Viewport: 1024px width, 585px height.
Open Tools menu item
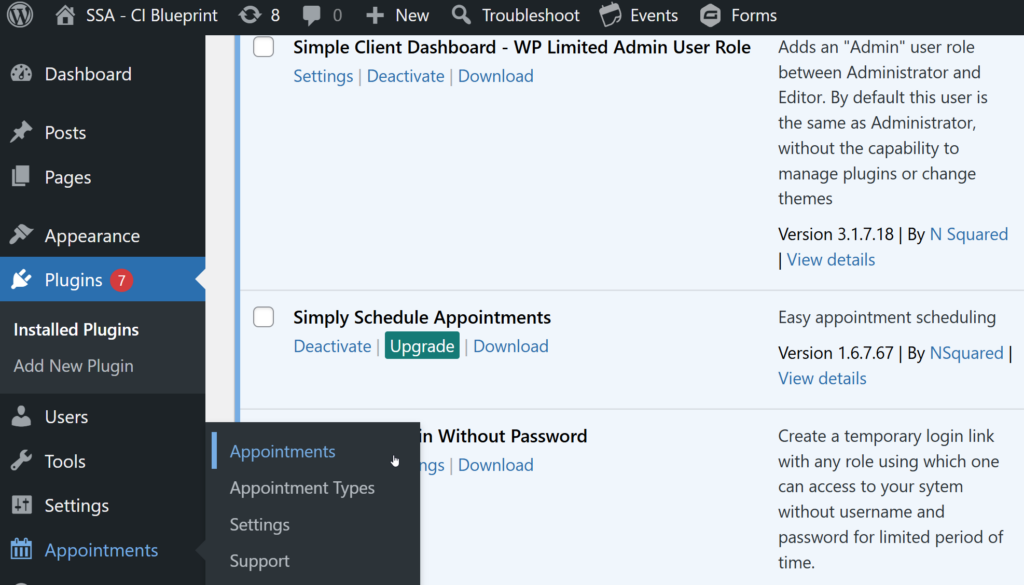65,462
